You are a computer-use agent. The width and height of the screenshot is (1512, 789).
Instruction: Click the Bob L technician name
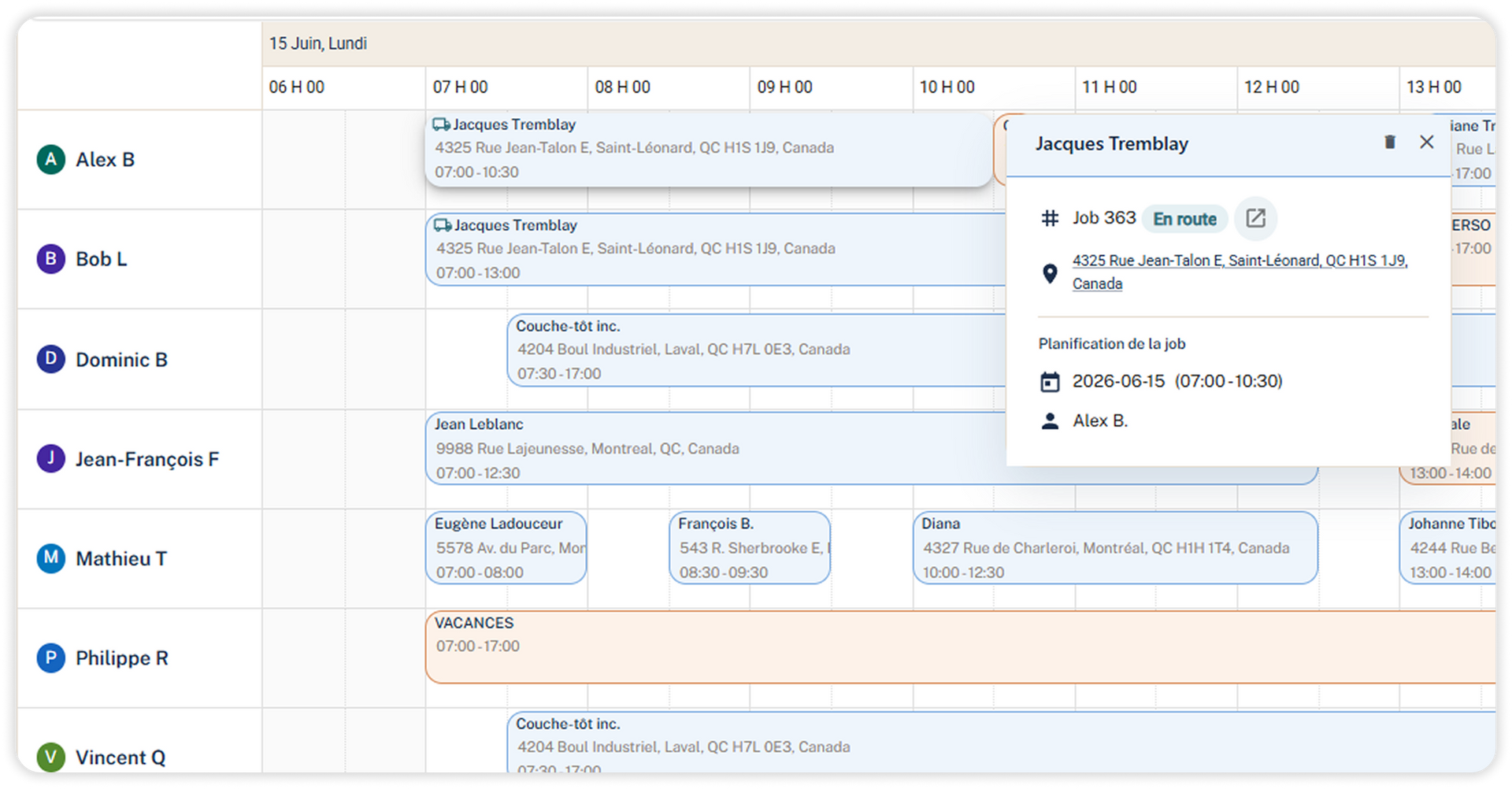click(x=102, y=258)
